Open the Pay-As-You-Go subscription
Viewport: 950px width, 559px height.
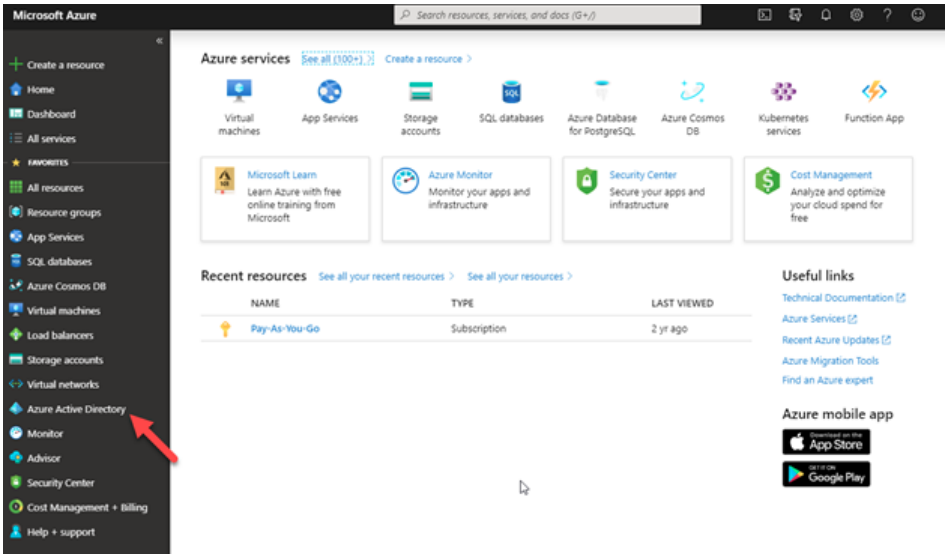285,329
